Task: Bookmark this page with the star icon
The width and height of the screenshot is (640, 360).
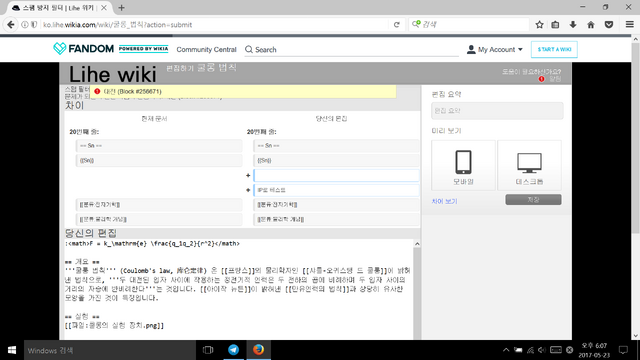Action: [x=539, y=24]
